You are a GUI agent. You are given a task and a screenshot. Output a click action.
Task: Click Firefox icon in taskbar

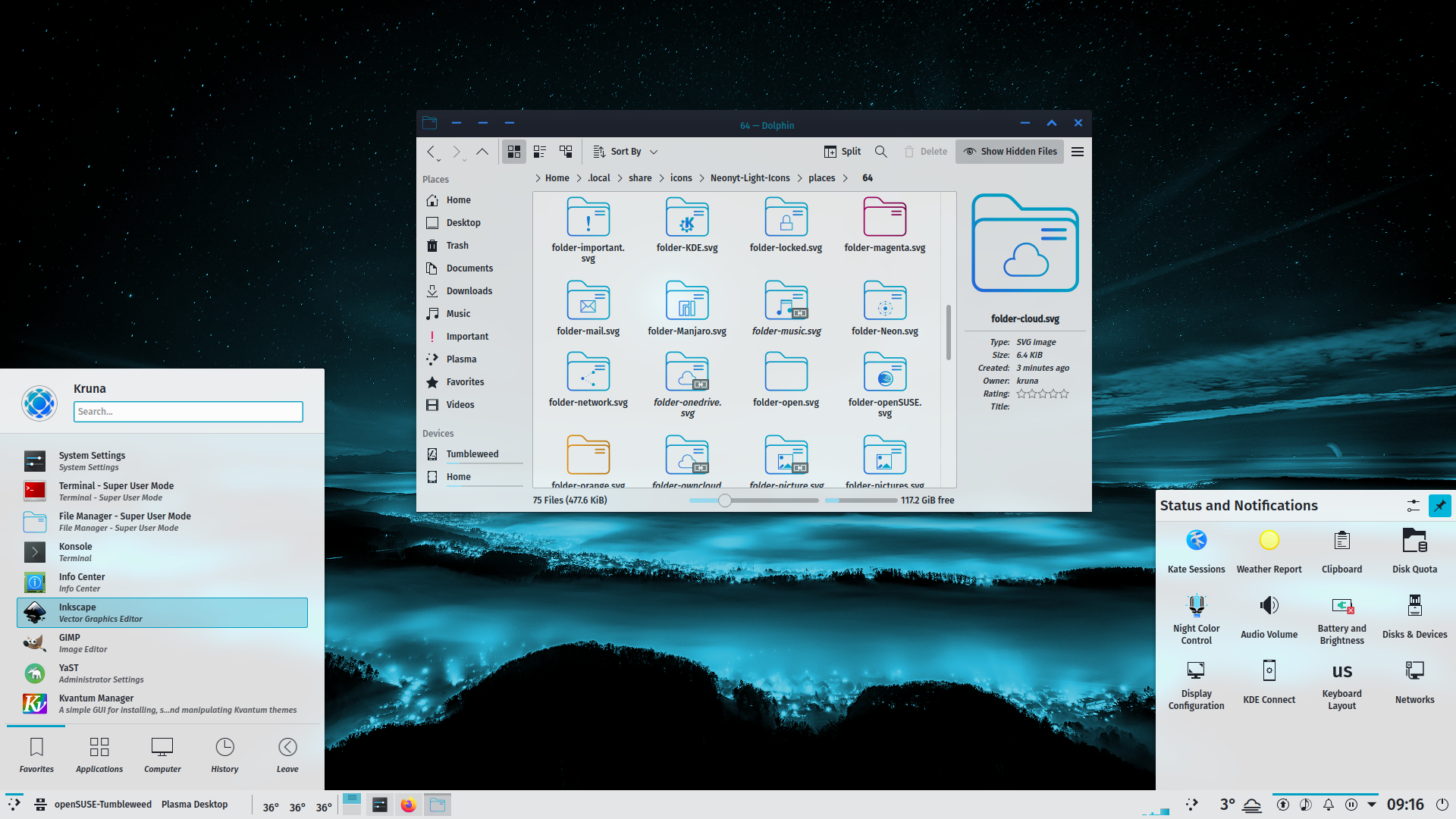pos(409,805)
